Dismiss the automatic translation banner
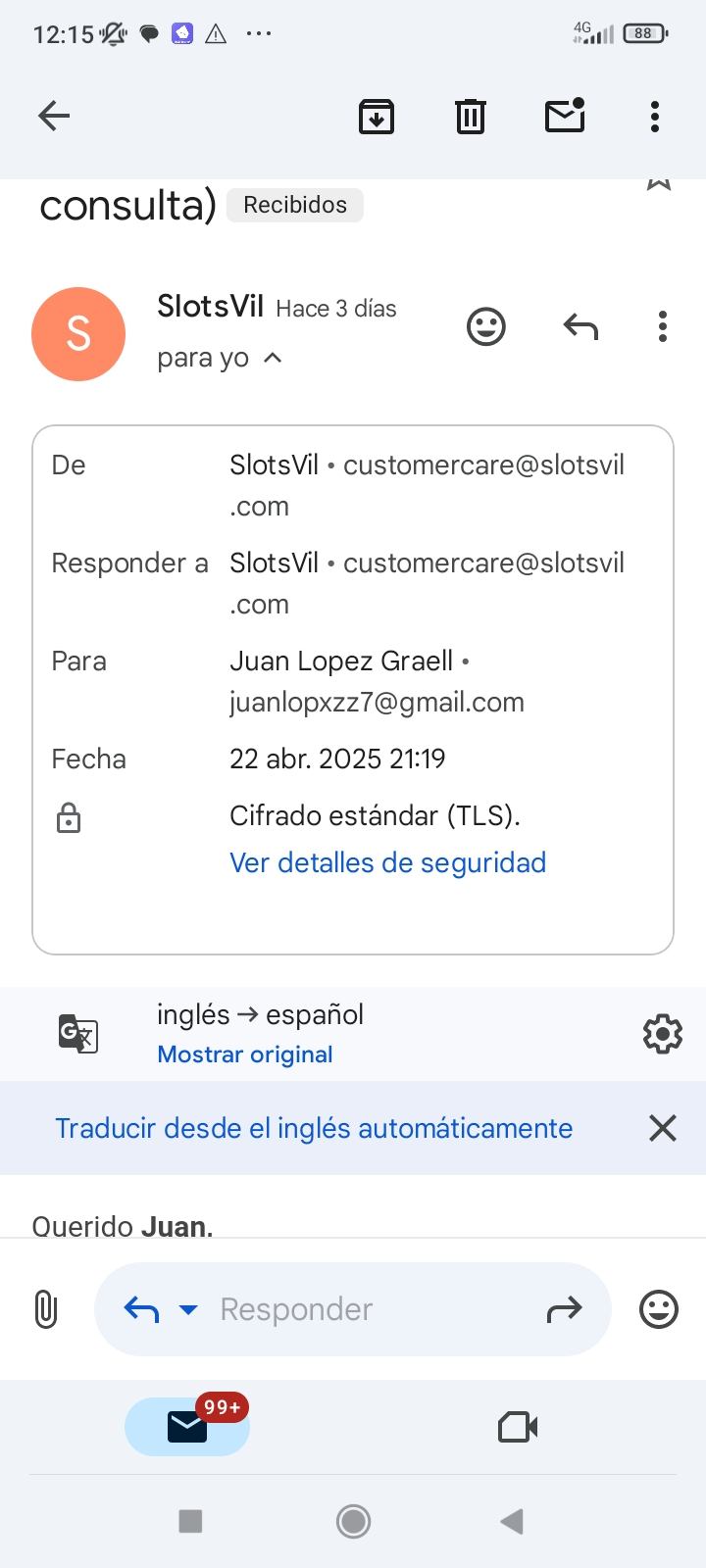Viewport: 706px width, 1568px height. point(663,1128)
